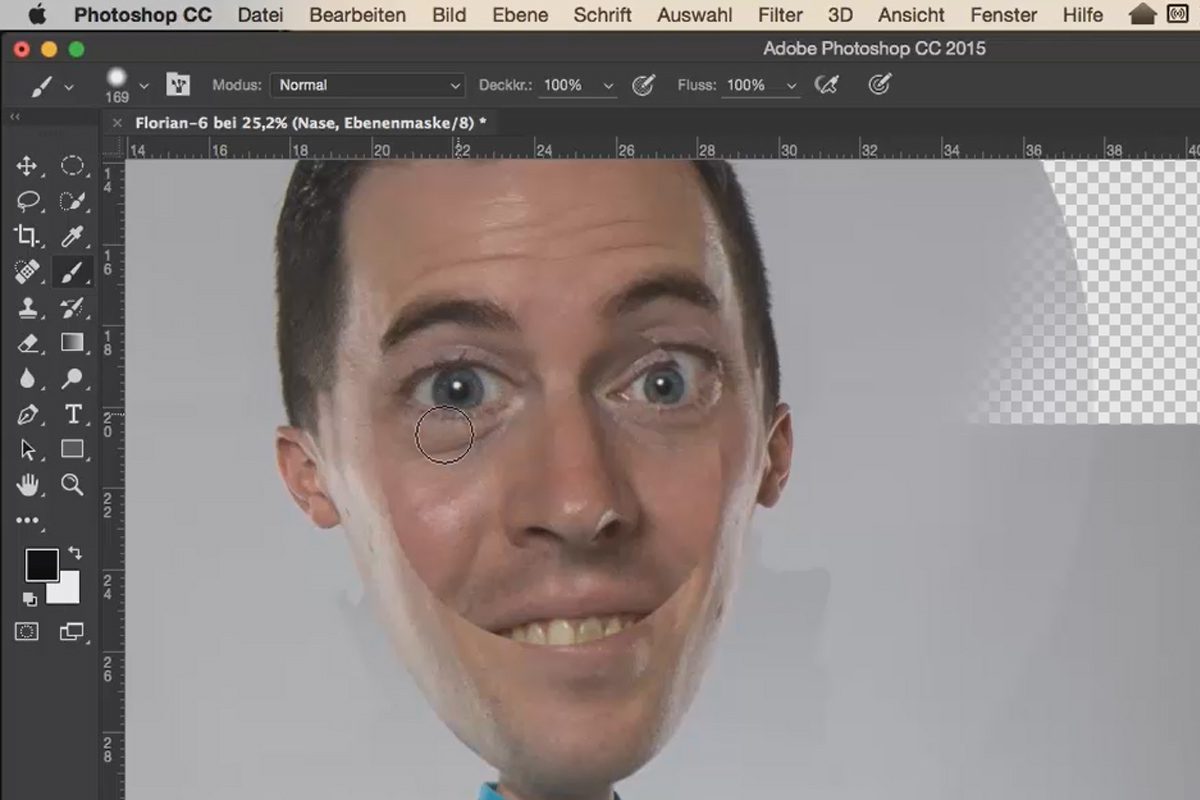This screenshot has height=800, width=1200.
Task: Open the Hilfe menu
Action: point(1082,15)
